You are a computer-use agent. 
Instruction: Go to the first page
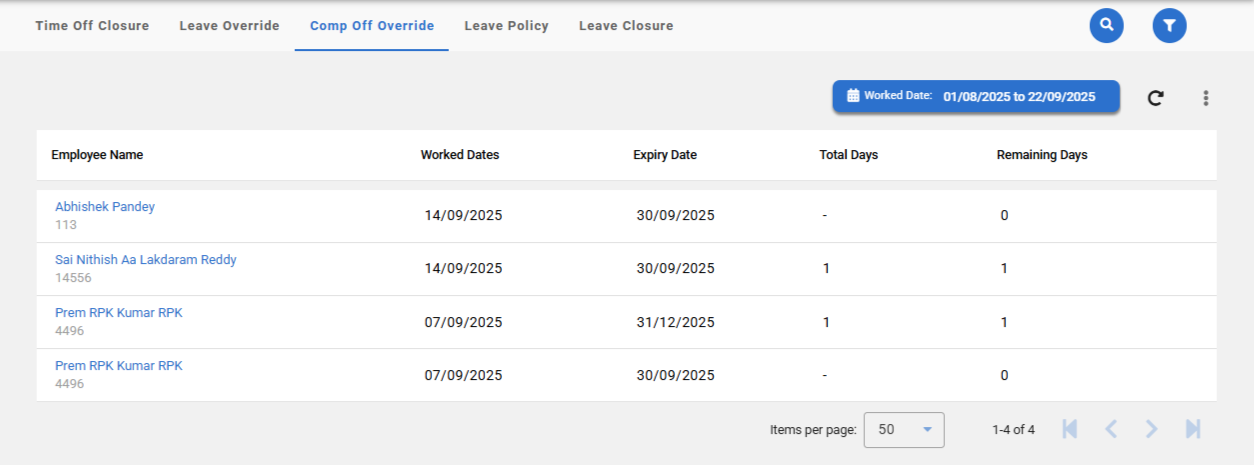(x=1069, y=429)
